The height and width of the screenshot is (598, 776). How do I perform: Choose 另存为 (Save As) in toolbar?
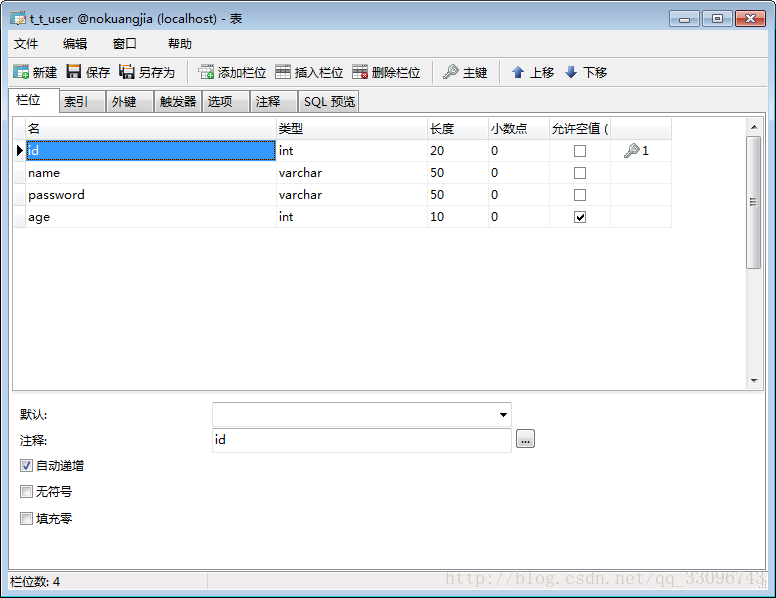point(147,72)
